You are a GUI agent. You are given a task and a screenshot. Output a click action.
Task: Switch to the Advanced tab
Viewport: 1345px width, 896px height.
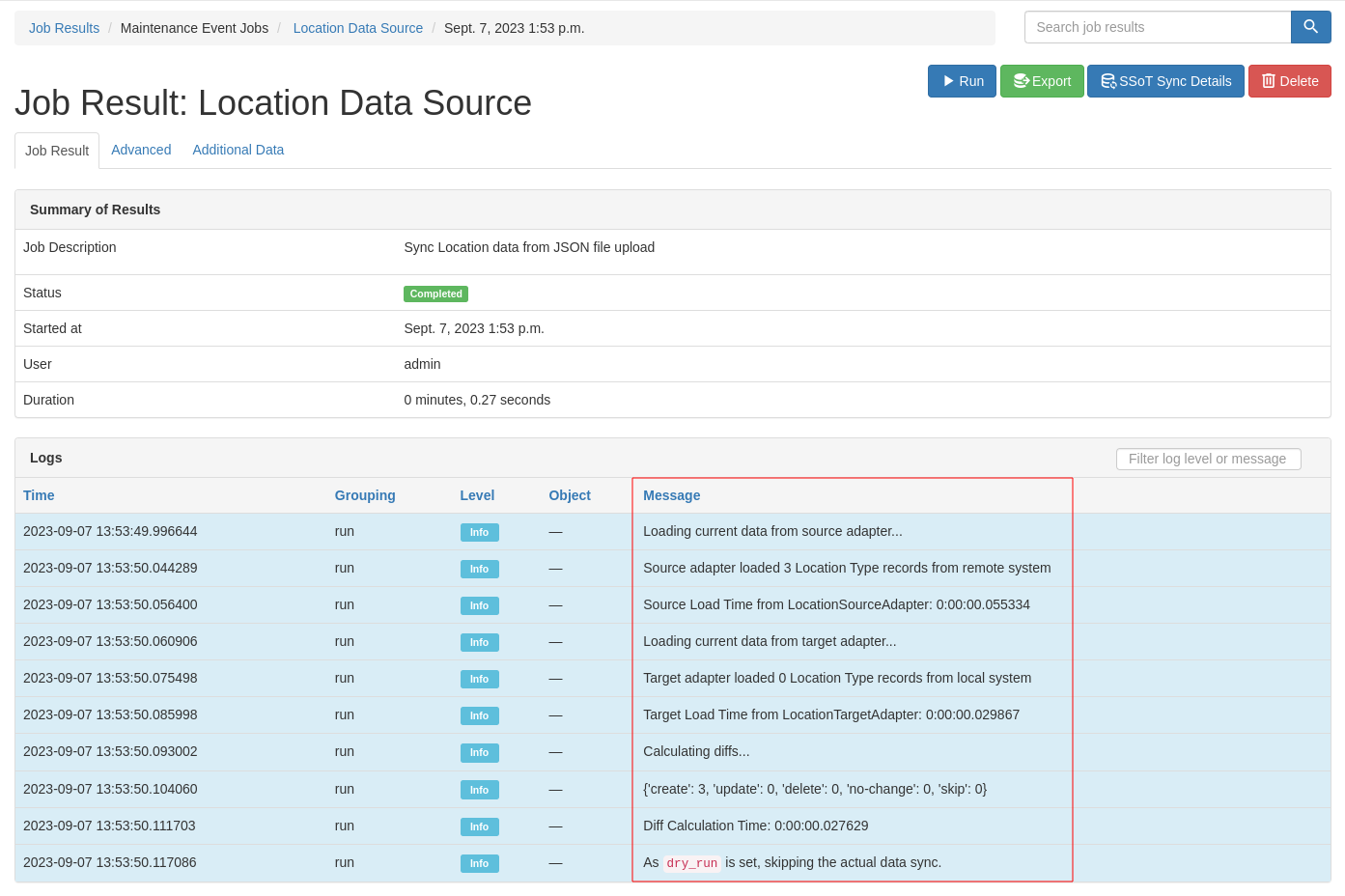pyautogui.click(x=141, y=150)
